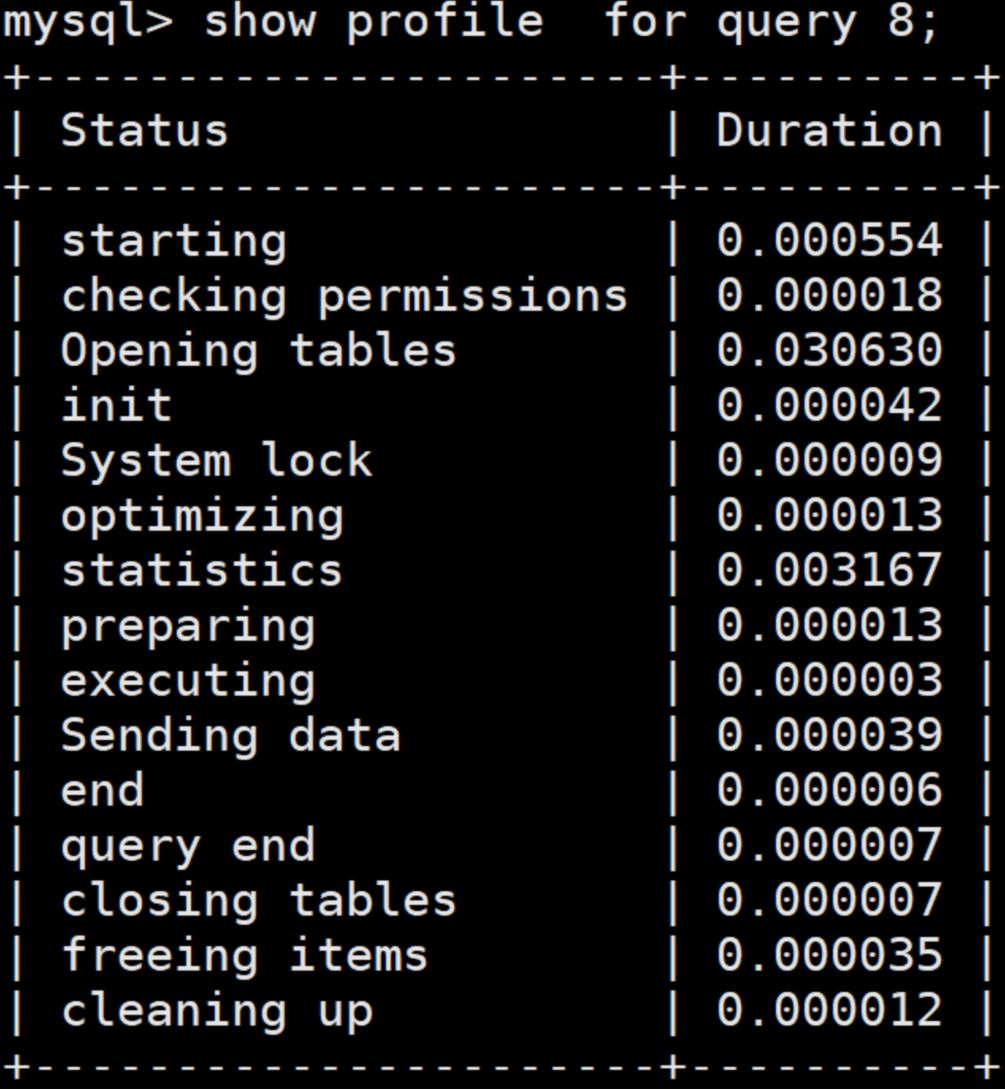Click the "preparing" status text
Screen dimensions: 1005x1090
[188, 625]
